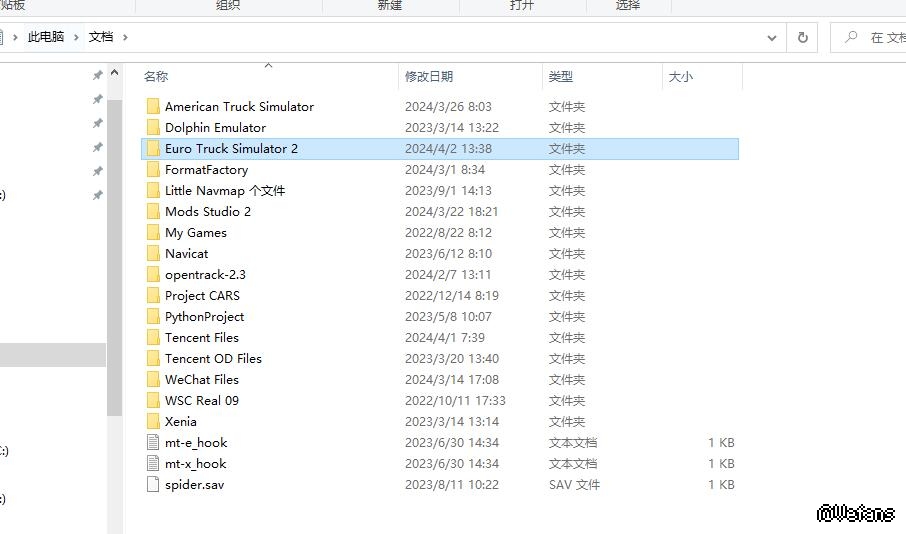Click the Mods Studio 2 folder icon
This screenshot has width=906, height=534.
153,212
